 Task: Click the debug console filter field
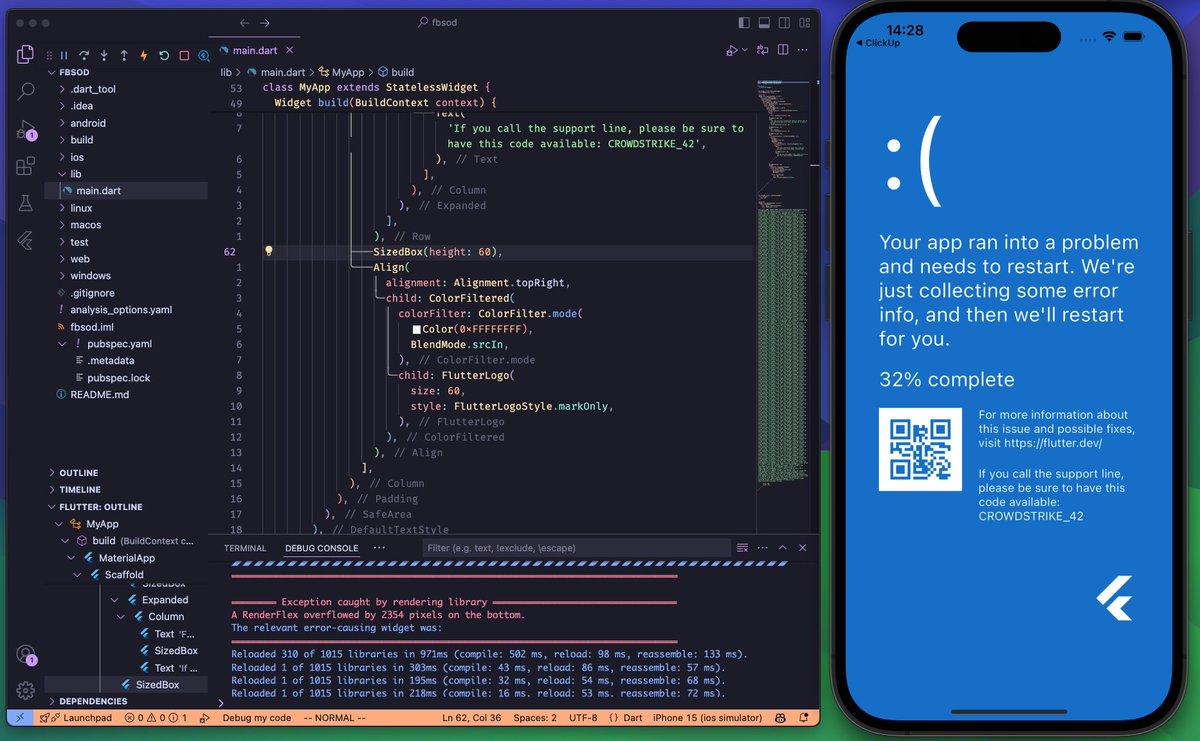click(x=575, y=548)
